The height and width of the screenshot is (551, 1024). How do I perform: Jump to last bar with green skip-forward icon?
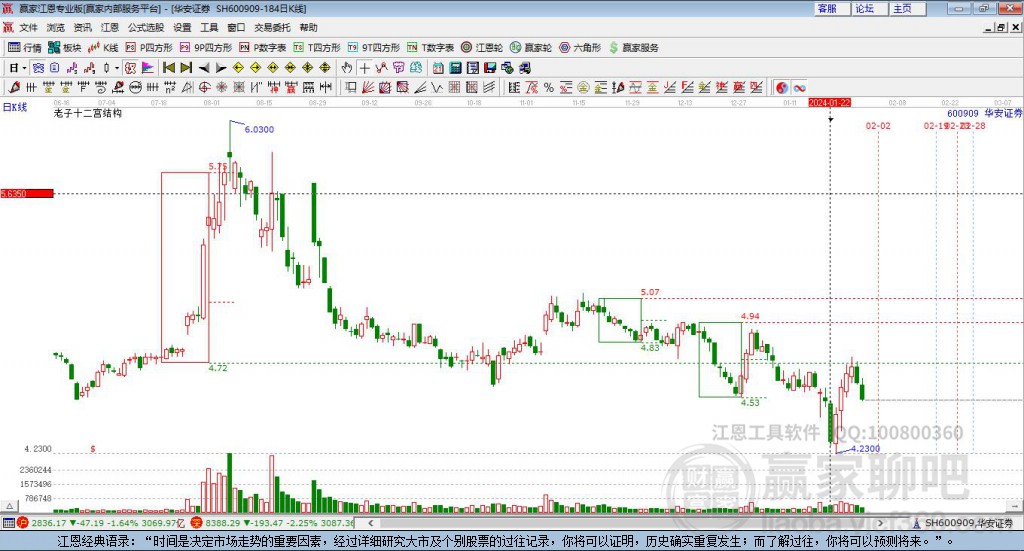[x=186, y=68]
